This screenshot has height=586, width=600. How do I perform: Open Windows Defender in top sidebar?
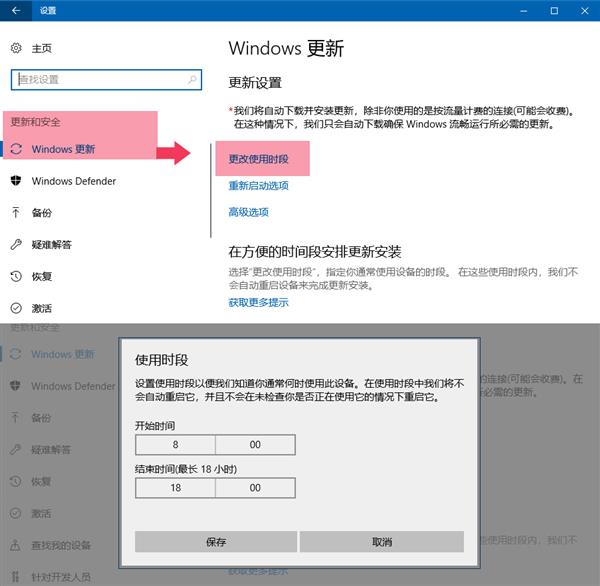(x=74, y=181)
